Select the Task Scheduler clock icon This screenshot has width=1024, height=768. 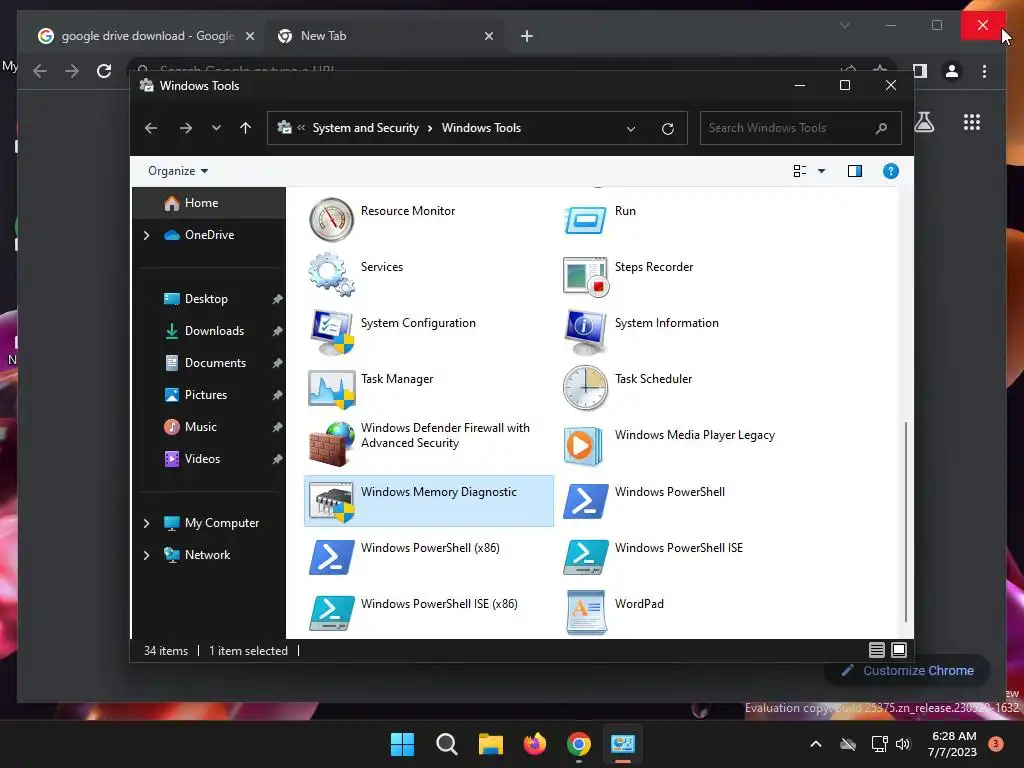(x=585, y=388)
